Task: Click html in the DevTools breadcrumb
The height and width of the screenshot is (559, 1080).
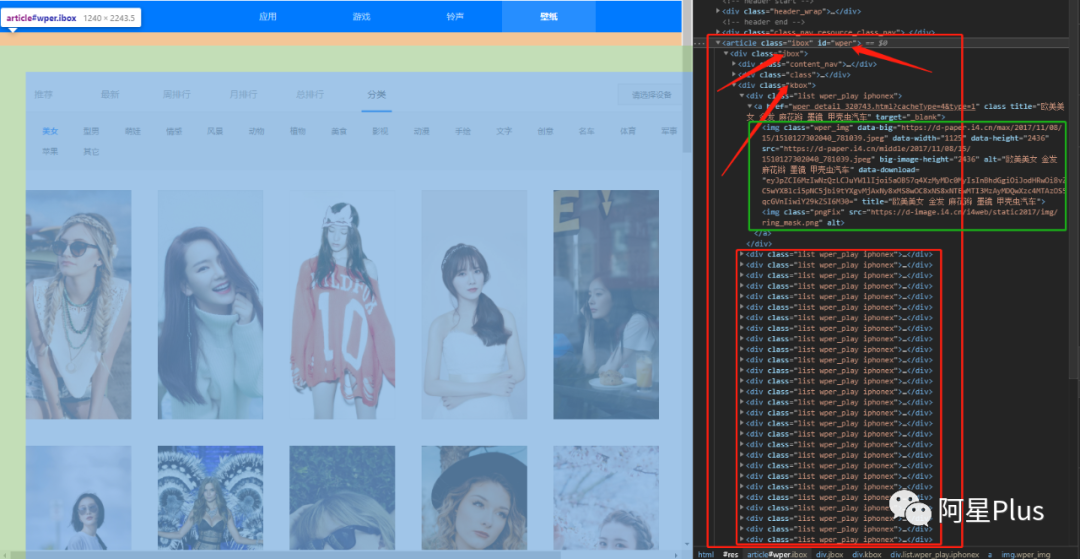Action: [706, 554]
